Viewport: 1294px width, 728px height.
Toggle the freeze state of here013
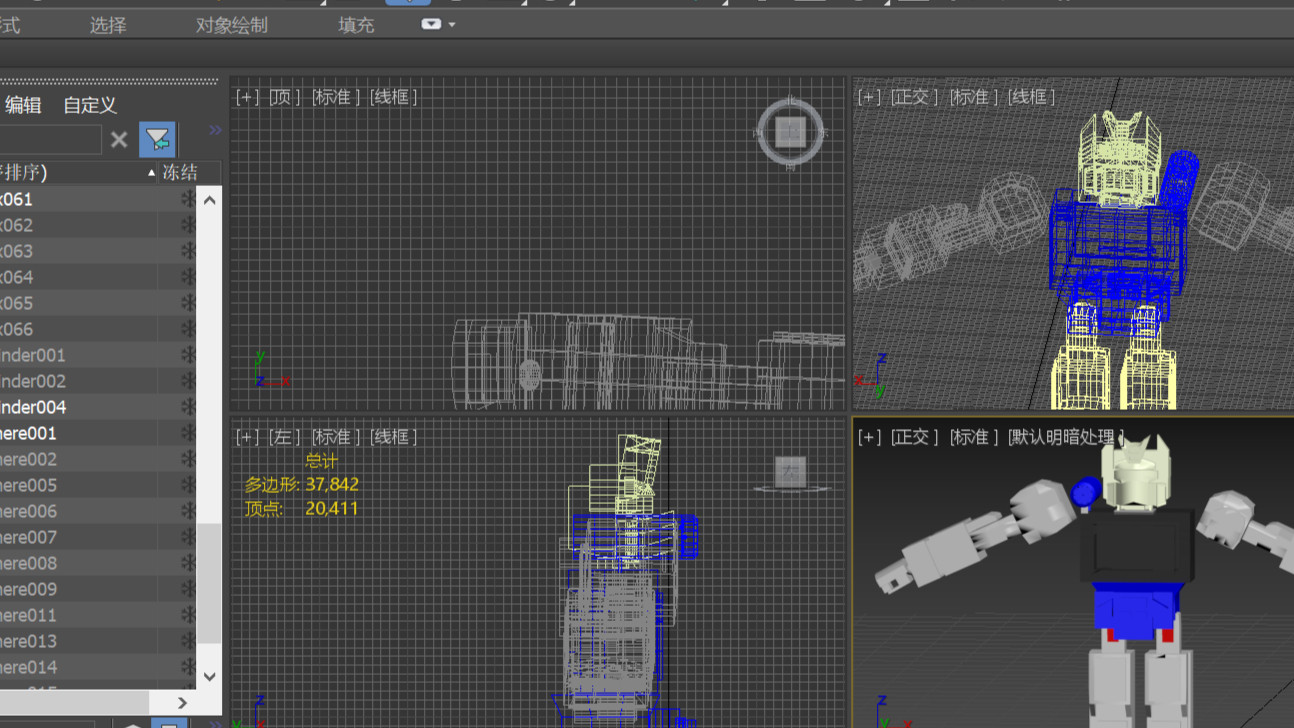pyautogui.click(x=187, y=641)
